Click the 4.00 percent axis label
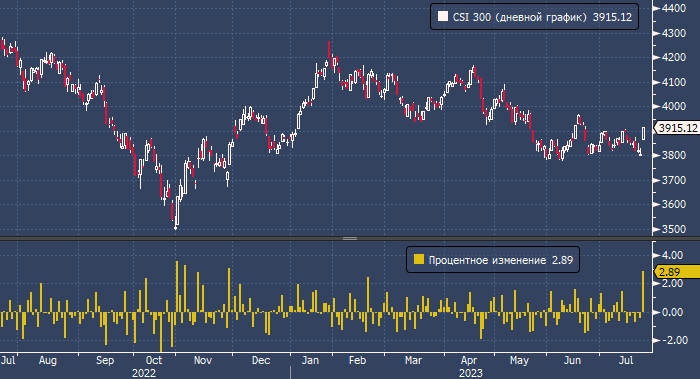Viewport: 700px width, 379px height. 673,255
